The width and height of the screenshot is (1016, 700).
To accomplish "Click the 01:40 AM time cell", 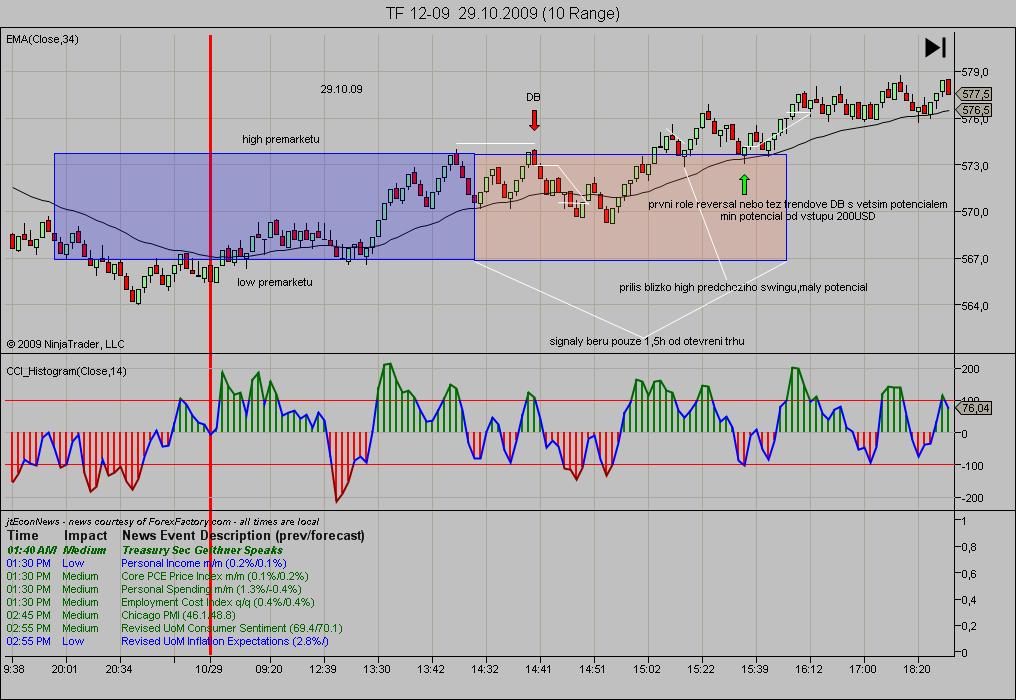I will click(31, 550).
